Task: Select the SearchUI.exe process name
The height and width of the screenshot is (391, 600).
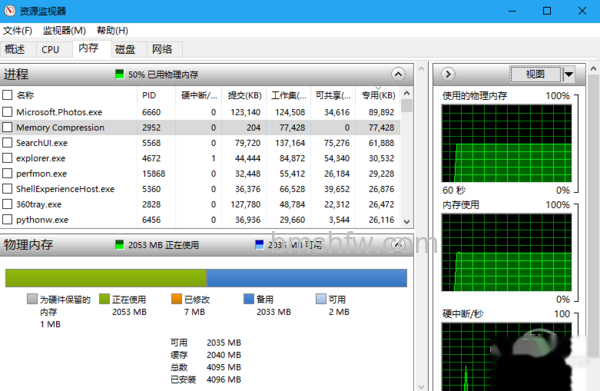Action: pyautogui.click(x=42, y=143)
